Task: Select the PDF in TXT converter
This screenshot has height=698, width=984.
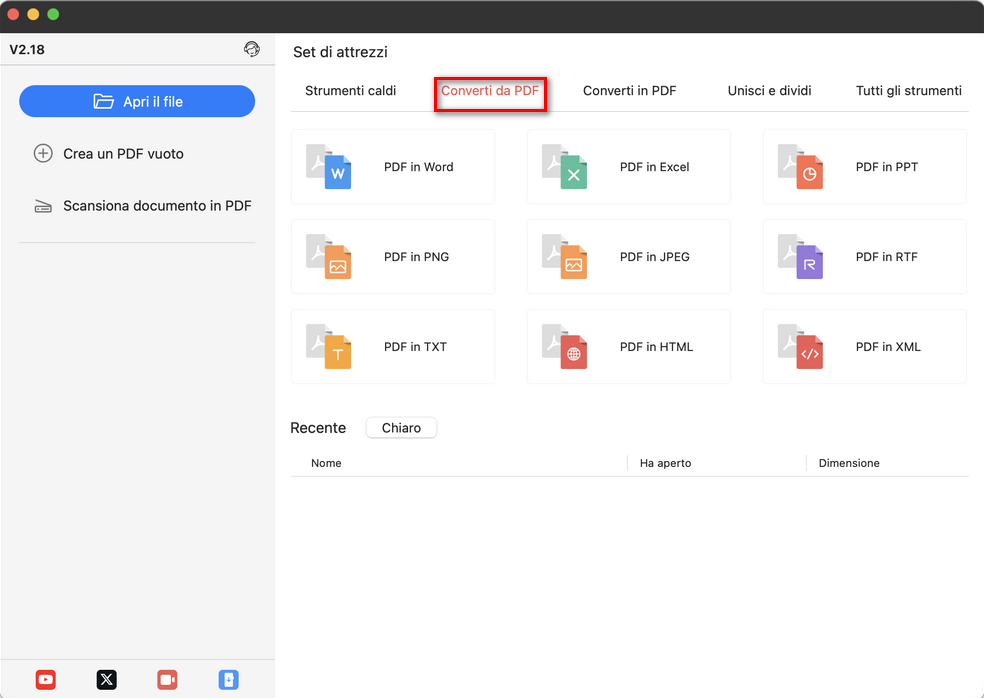Action: click(392, 346)
